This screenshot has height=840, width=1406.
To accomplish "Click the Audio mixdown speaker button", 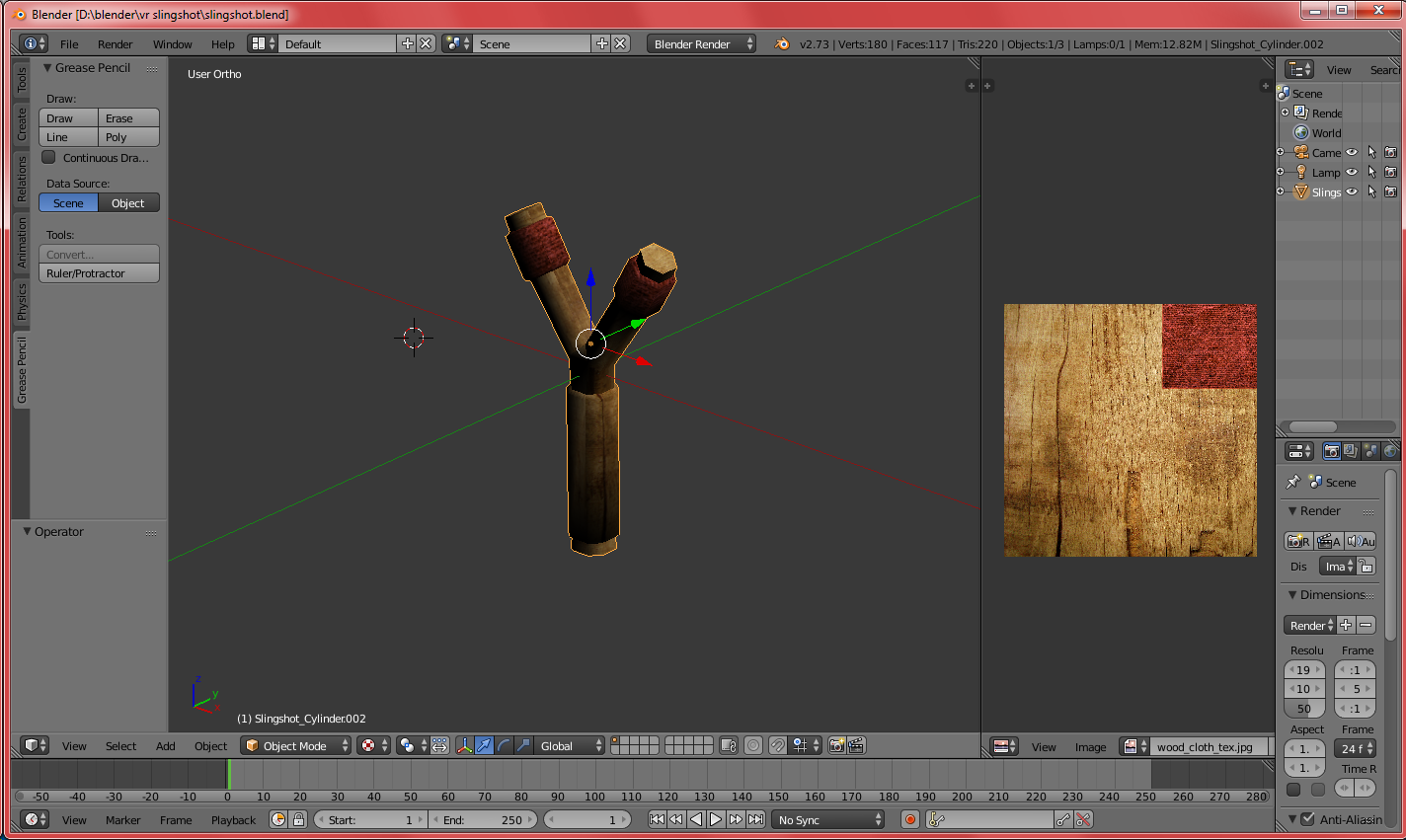I will point(1361,542).
